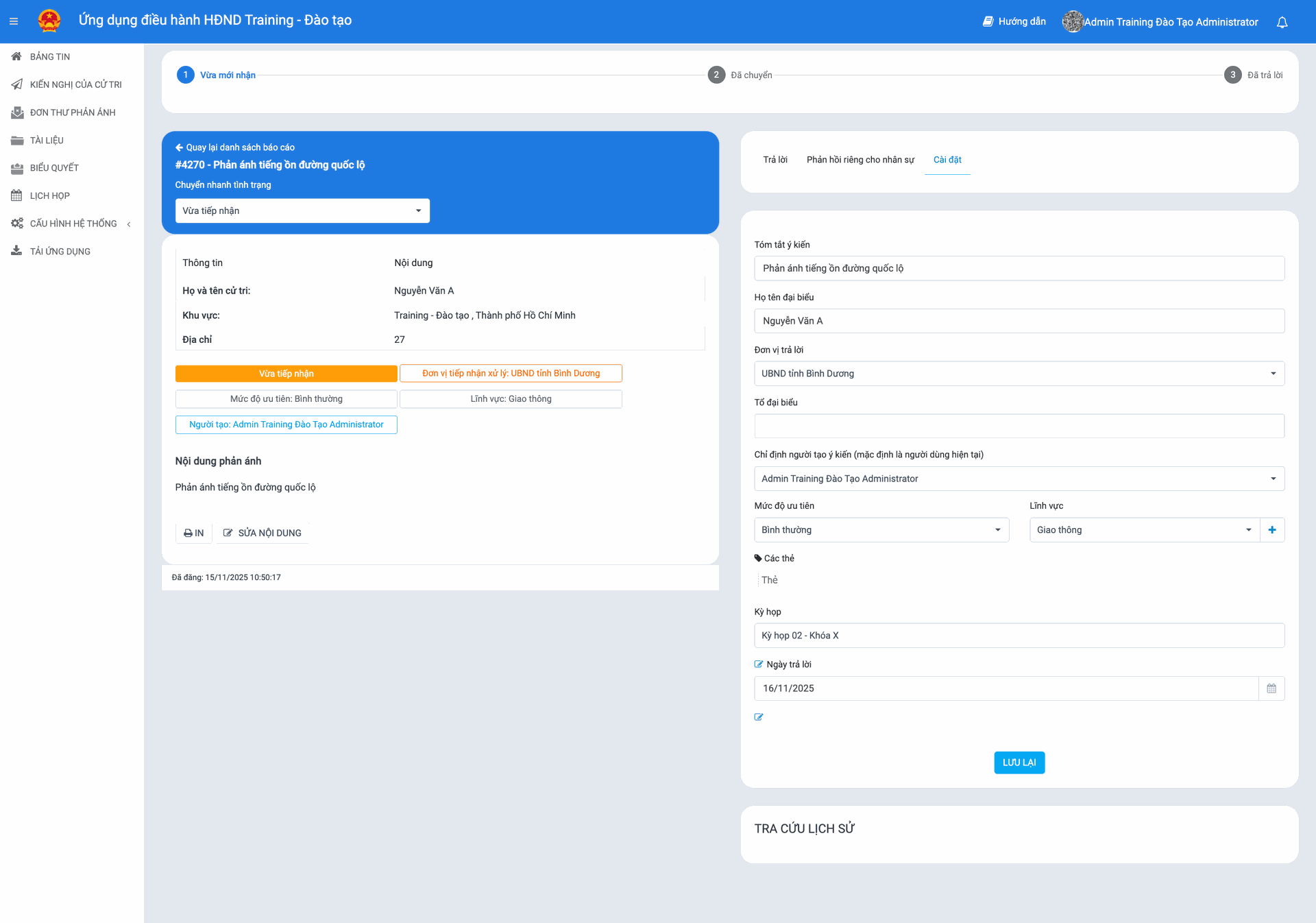The height and width of the screenshot is (923, 1316).
Task: Click the LƯU LẠI button
Action: click(x=1019, y=763)
